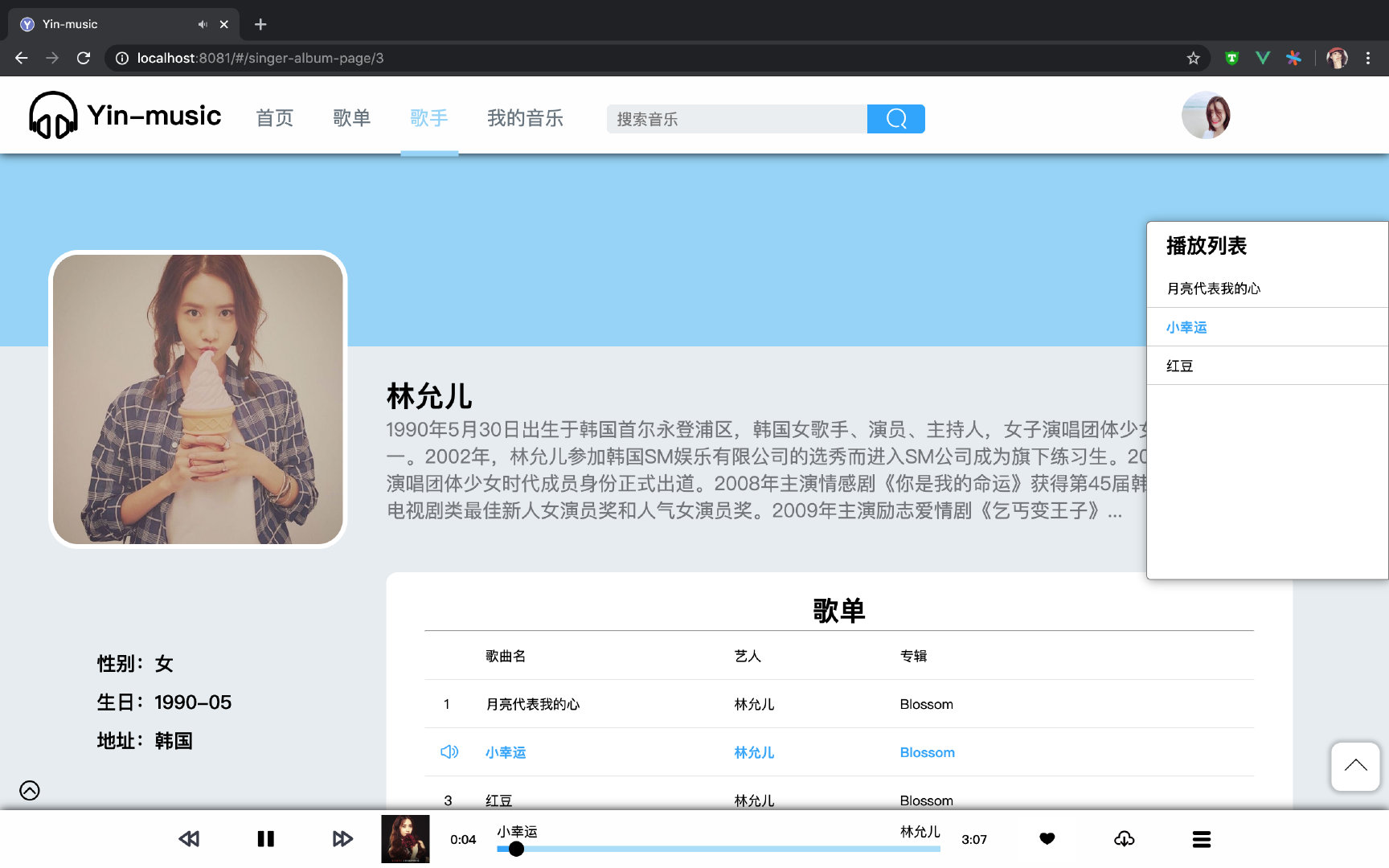Like the song with the heart icon
This screenshot has height=868, width=1389.
1047,839
